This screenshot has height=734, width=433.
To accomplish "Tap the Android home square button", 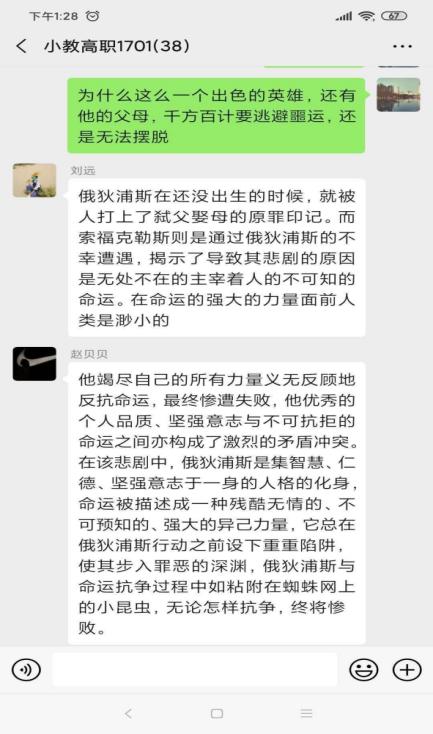I will pos(217,713).
